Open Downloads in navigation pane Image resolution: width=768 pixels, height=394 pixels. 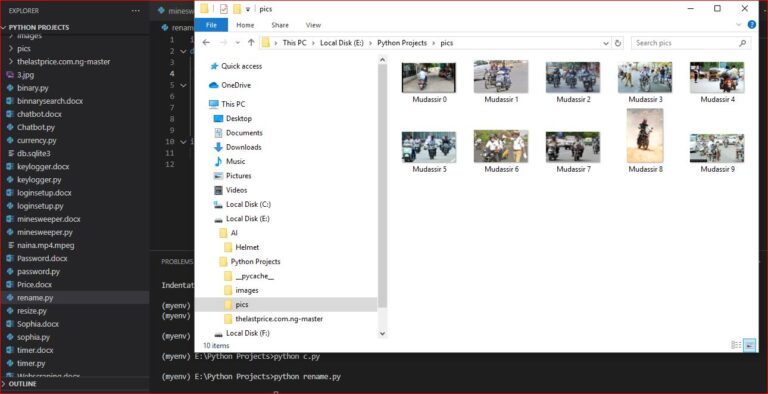coord(238,147)
